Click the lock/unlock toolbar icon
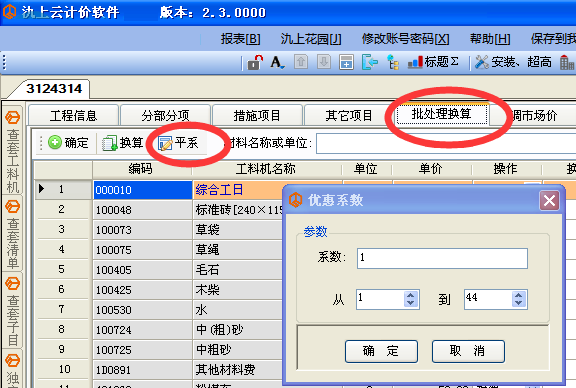Viewport: 576px width, 388px height. point(255,62)
